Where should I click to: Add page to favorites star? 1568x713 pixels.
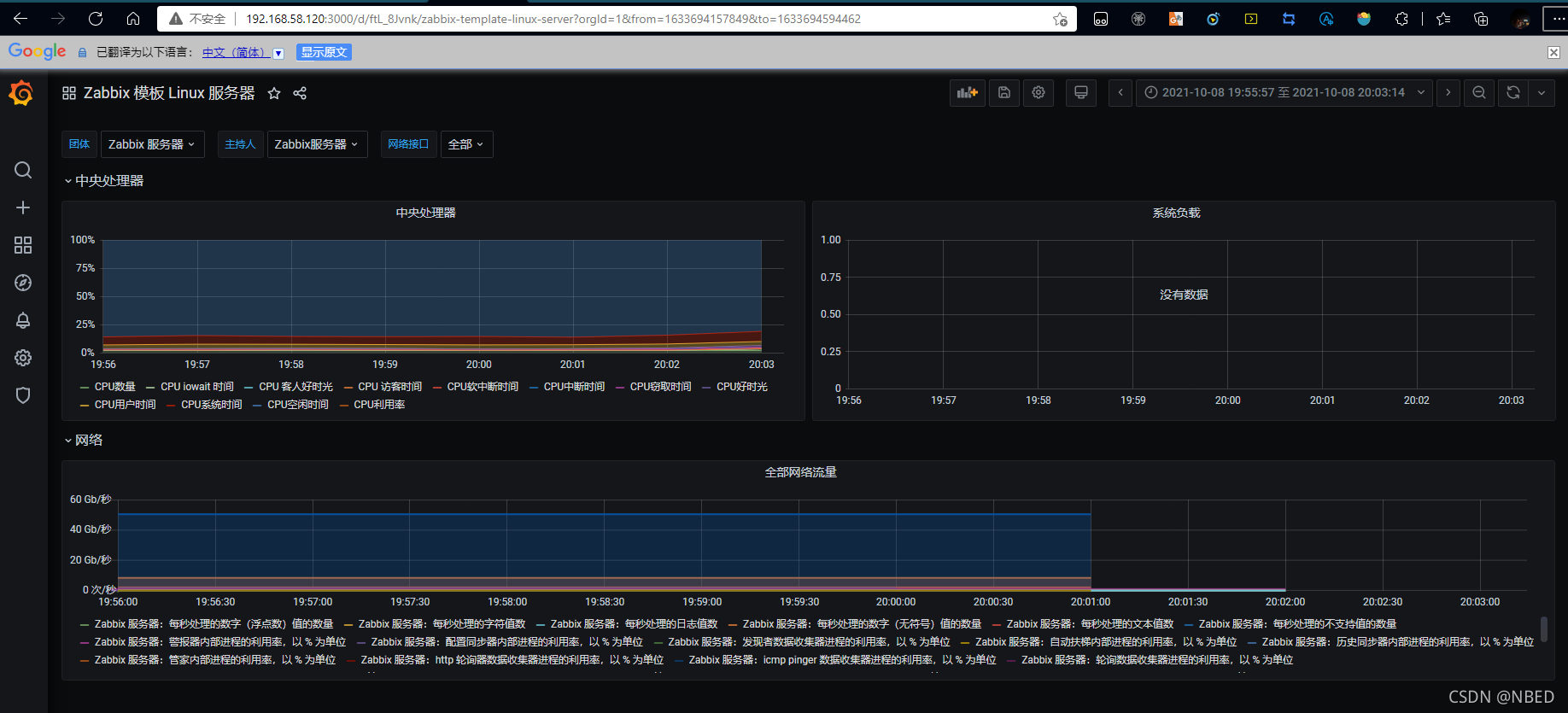click(x=1060, y=19)
